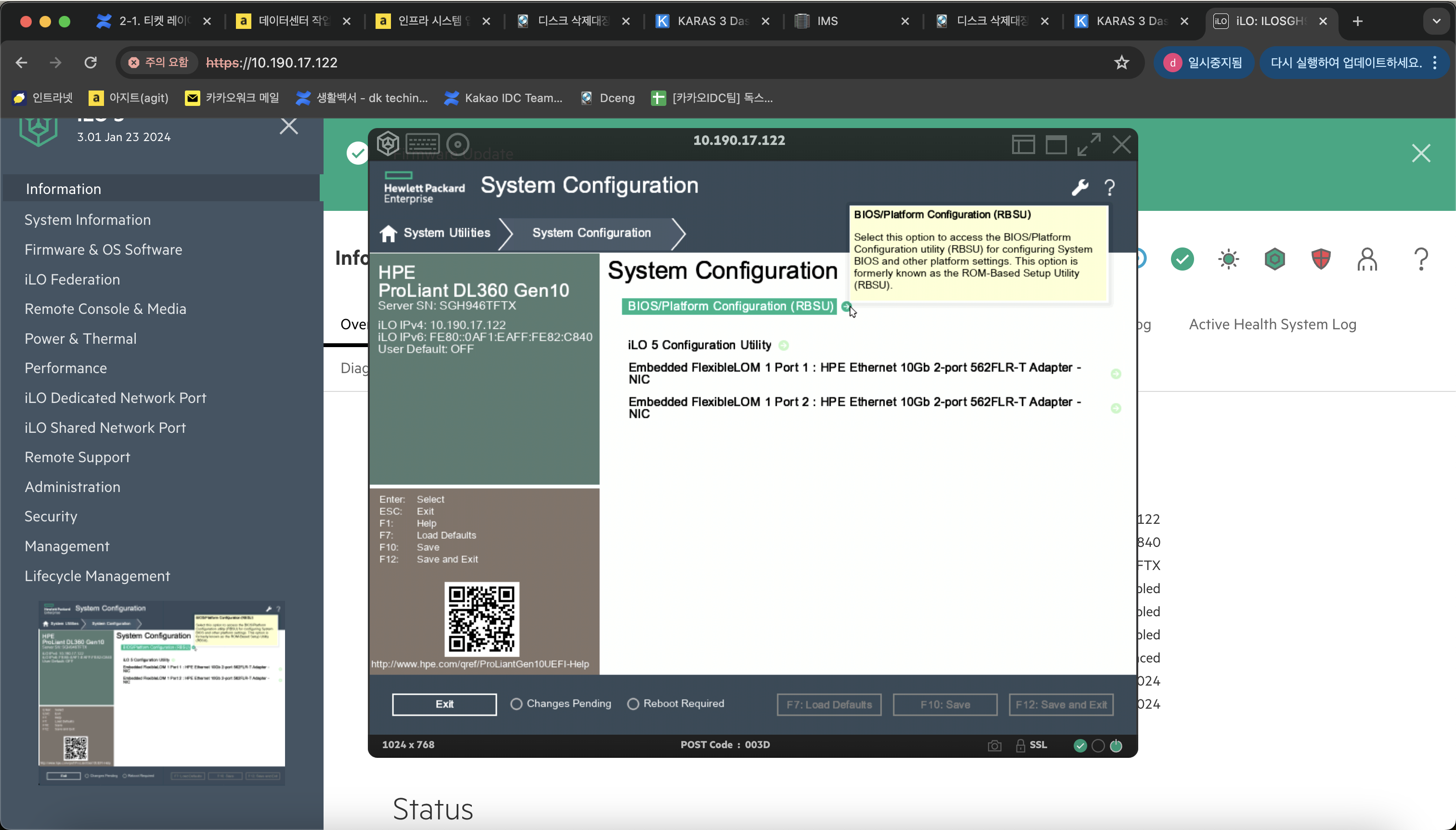Click the F10: Save button

click(x=945, y=705)
